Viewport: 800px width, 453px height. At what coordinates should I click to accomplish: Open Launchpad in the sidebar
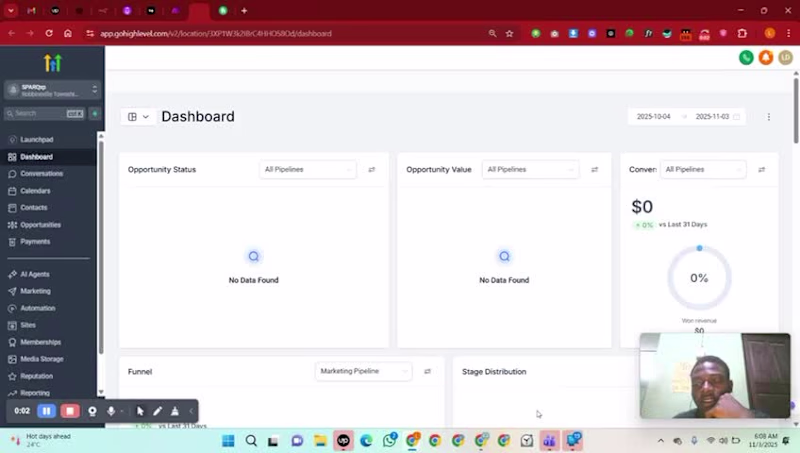tap(37, 139)
